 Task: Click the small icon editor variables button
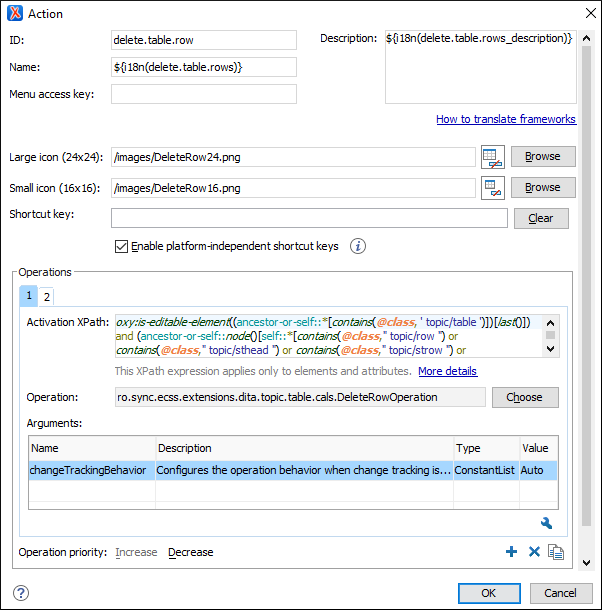491,188
